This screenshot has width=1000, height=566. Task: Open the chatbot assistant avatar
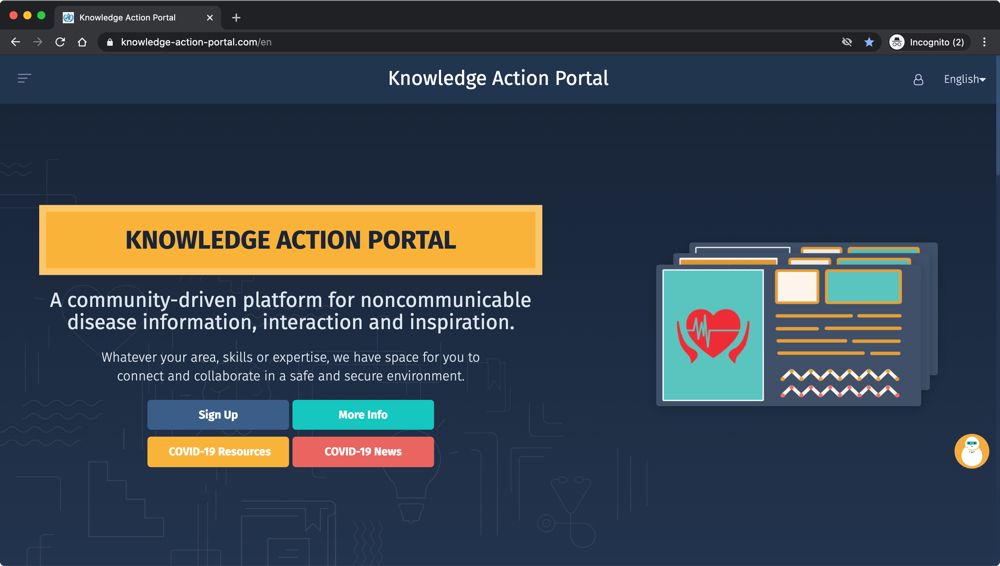pos(971,451)
